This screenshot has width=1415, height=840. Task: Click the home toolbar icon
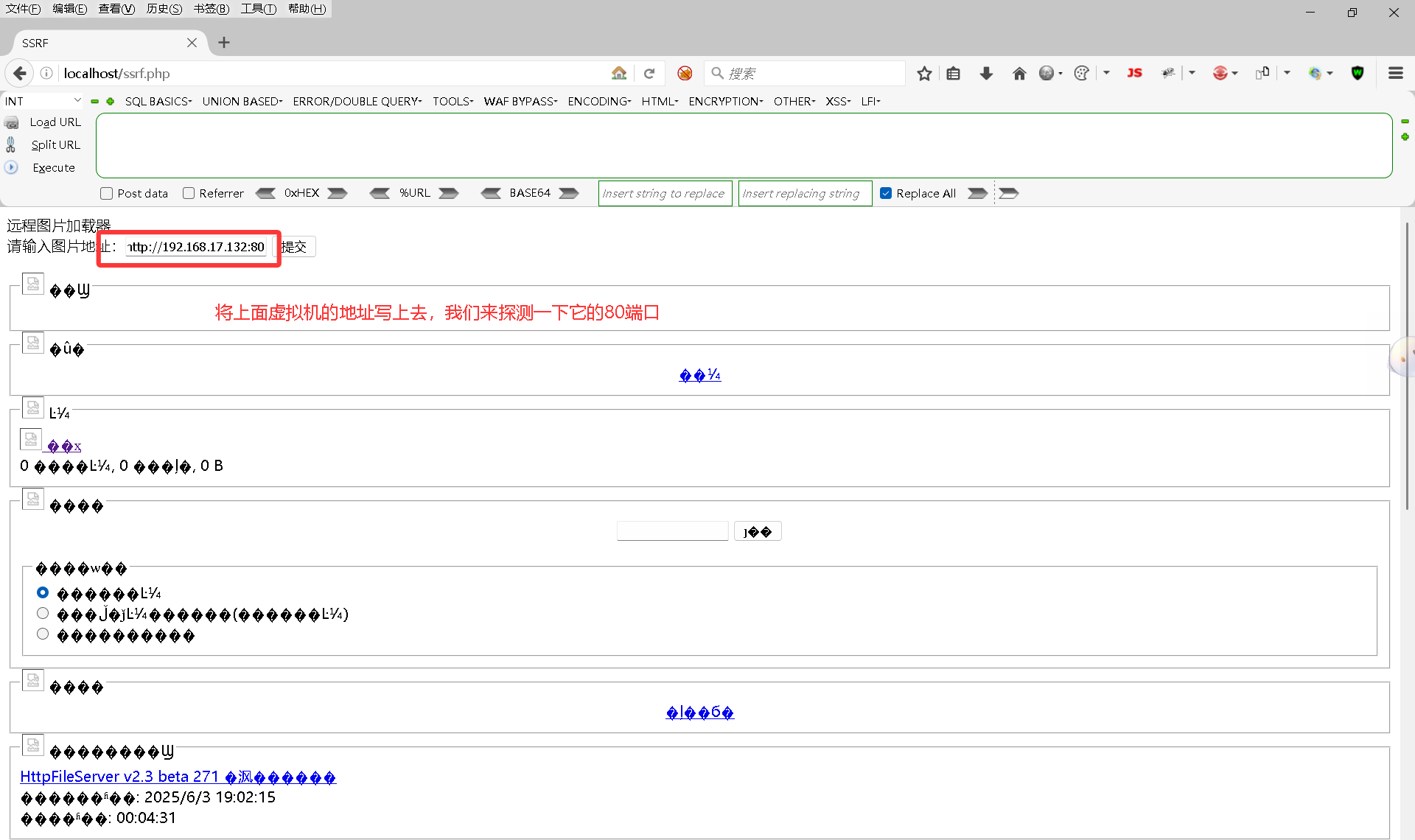pos(1019,73)
